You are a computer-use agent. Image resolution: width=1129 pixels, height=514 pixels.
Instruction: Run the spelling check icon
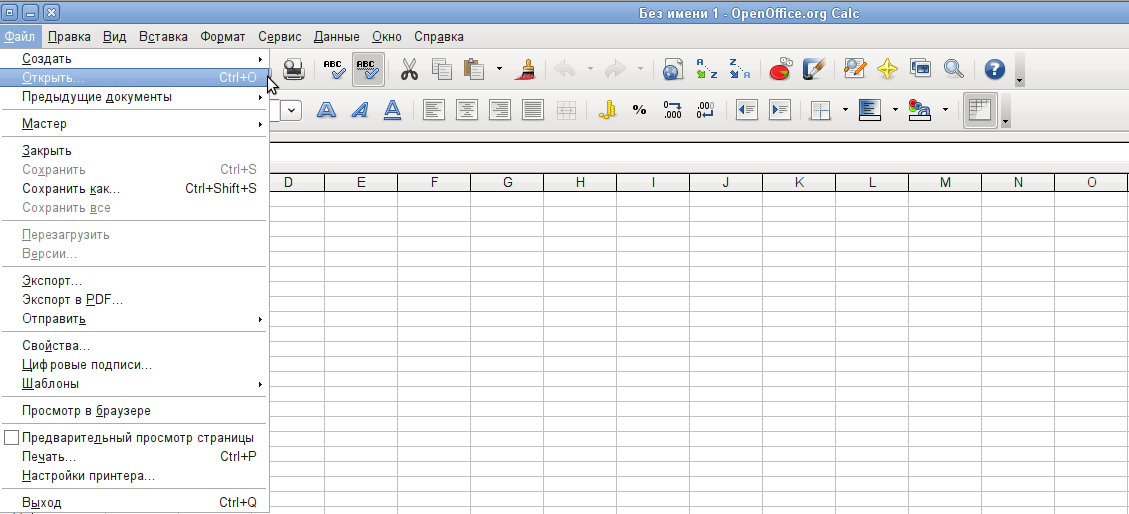click(x=334, y=69)
